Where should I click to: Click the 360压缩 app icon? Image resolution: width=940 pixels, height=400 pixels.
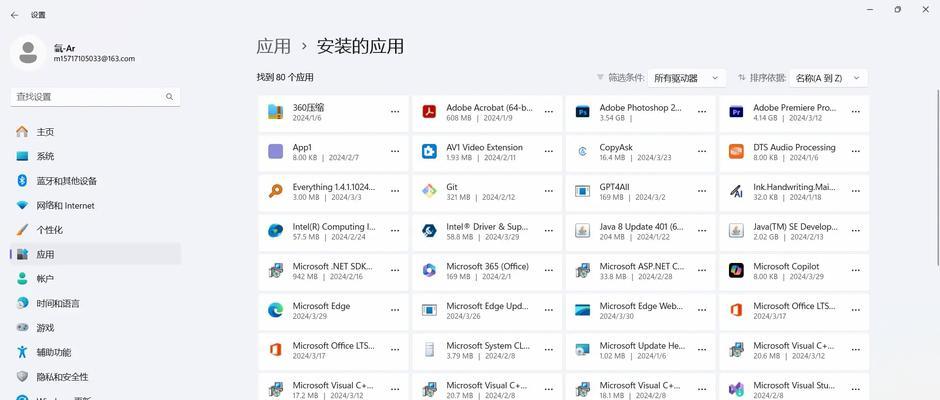pos(275,112)
